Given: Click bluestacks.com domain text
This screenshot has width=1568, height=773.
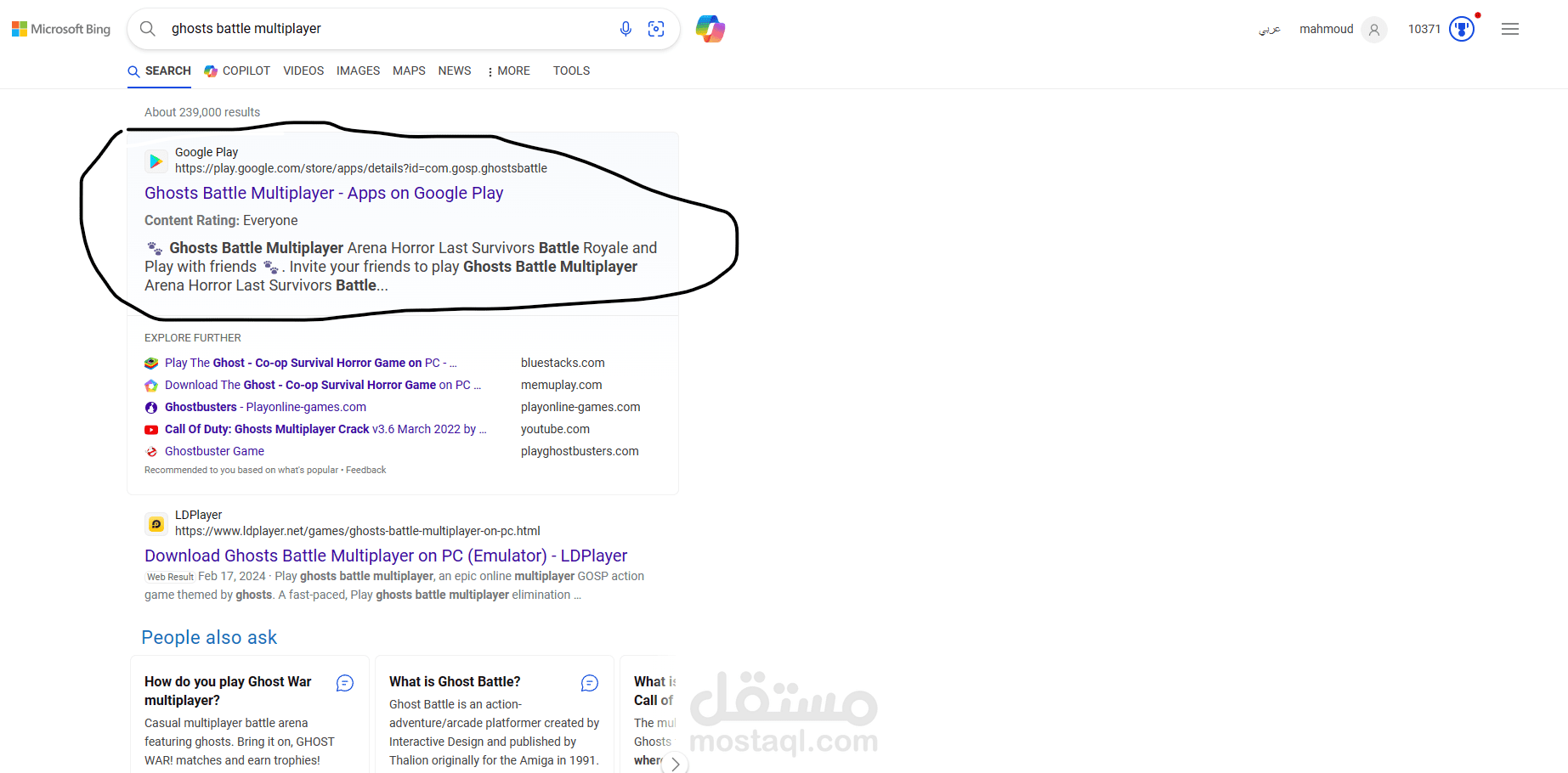Looking at the screenshot, I should pos(563,363).
